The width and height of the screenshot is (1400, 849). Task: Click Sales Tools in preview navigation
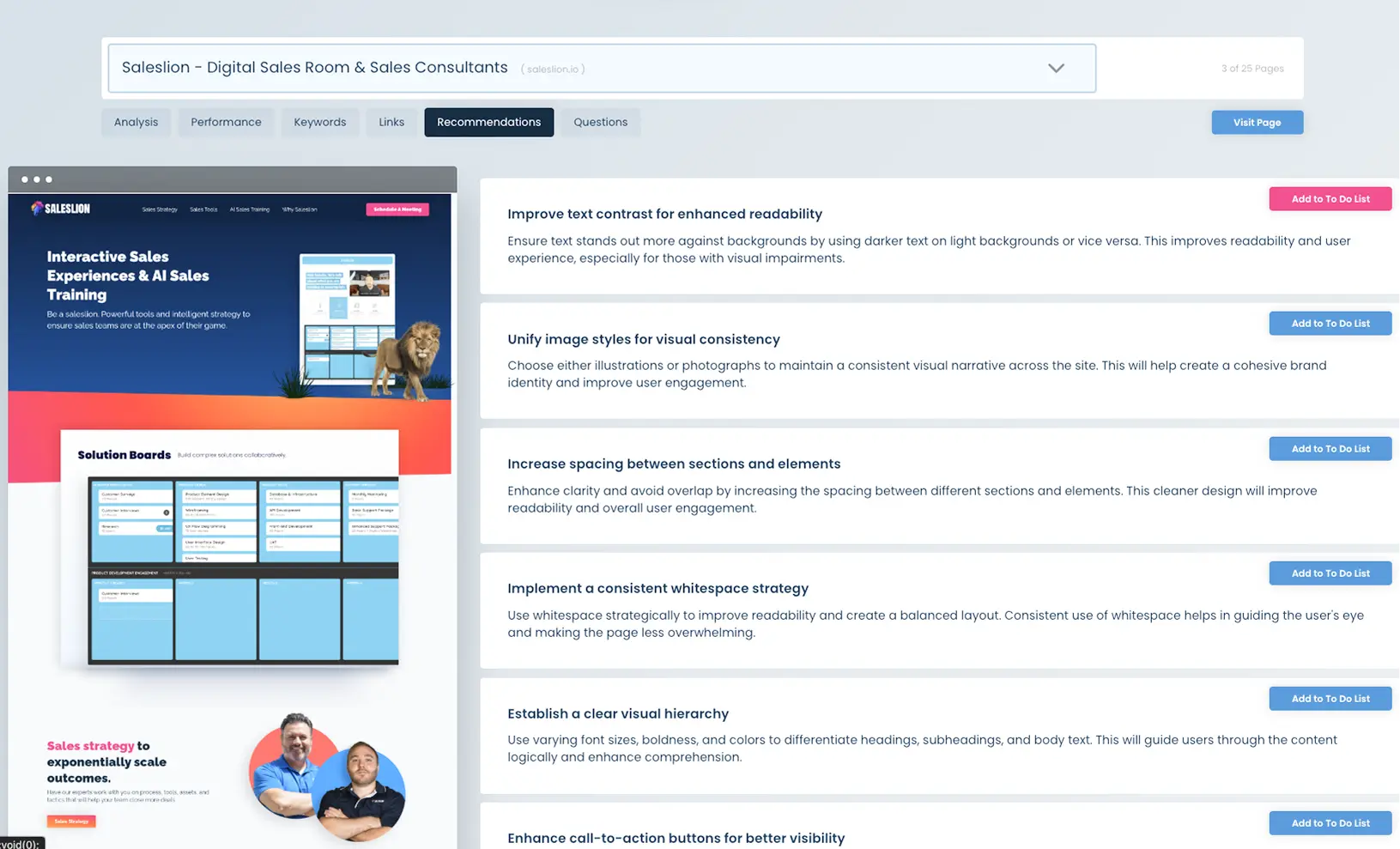203,209
